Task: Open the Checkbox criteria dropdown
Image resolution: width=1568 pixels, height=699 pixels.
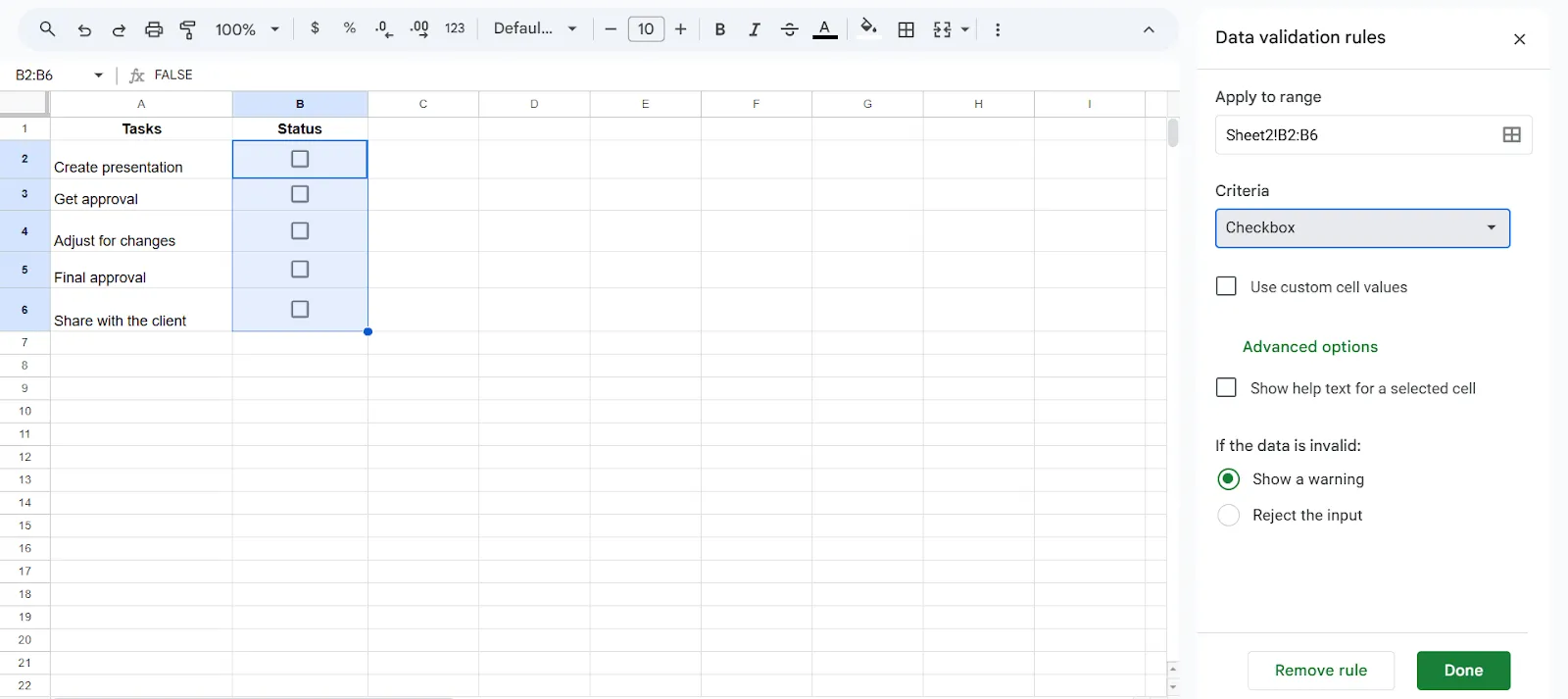Action: (1362, 227)
